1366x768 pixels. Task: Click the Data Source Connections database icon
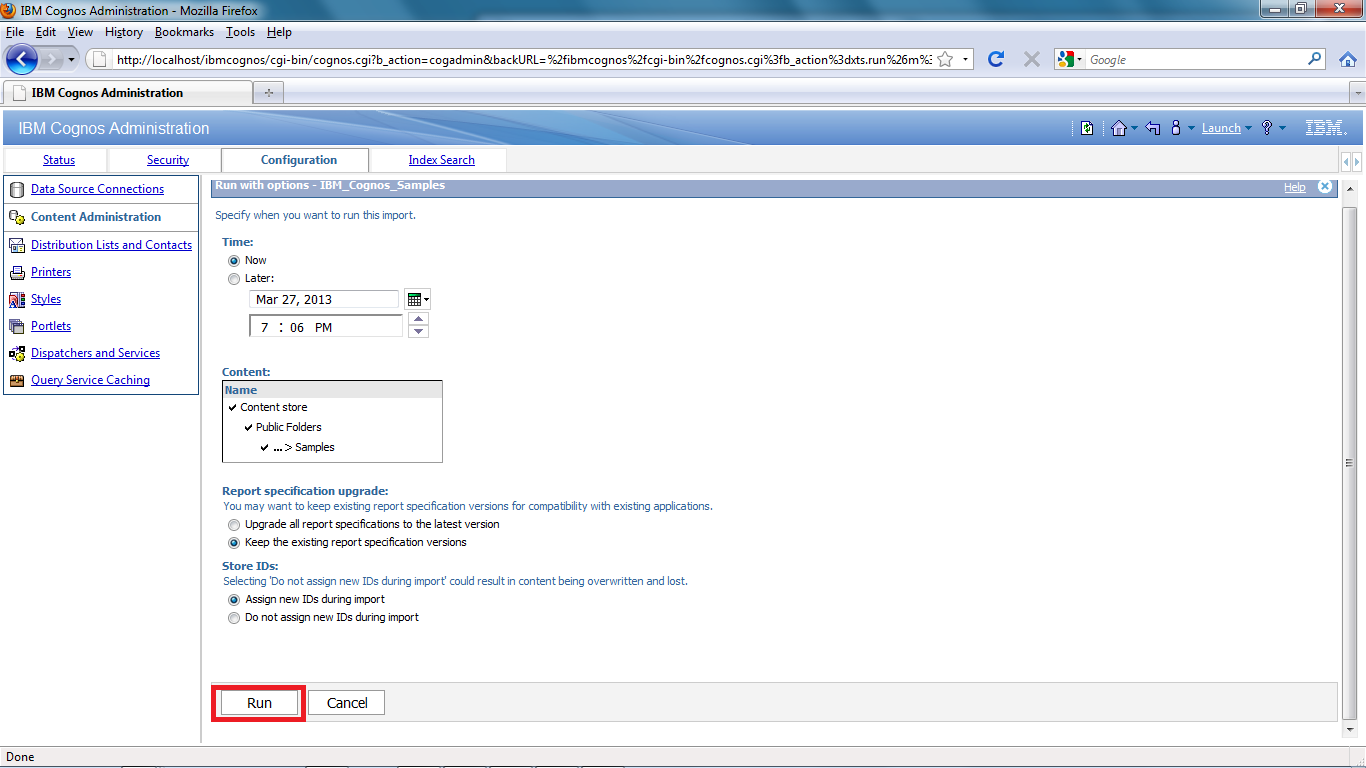coord(16,189)
